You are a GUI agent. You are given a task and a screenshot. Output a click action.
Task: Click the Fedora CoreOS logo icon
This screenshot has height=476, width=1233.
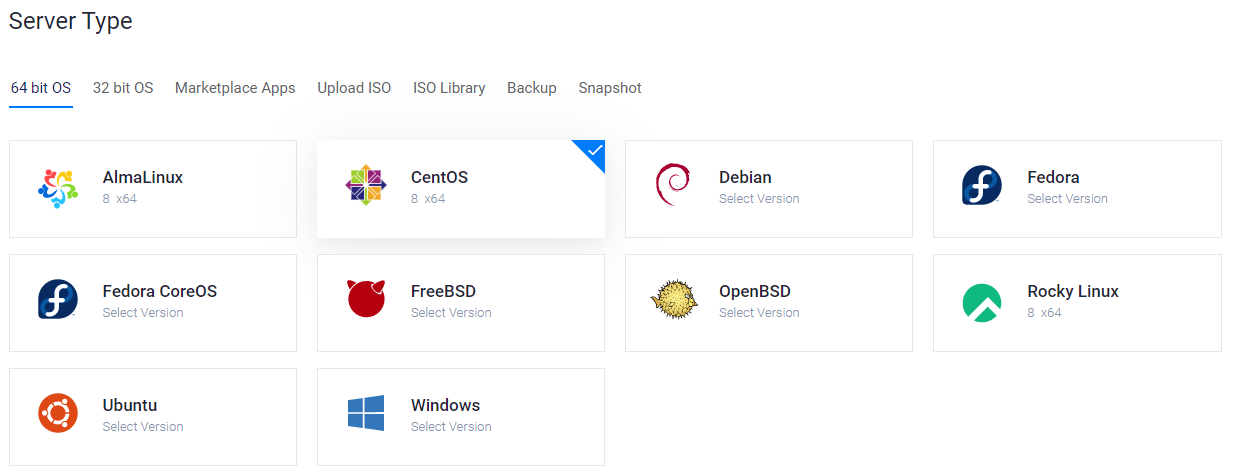(58, 301)
